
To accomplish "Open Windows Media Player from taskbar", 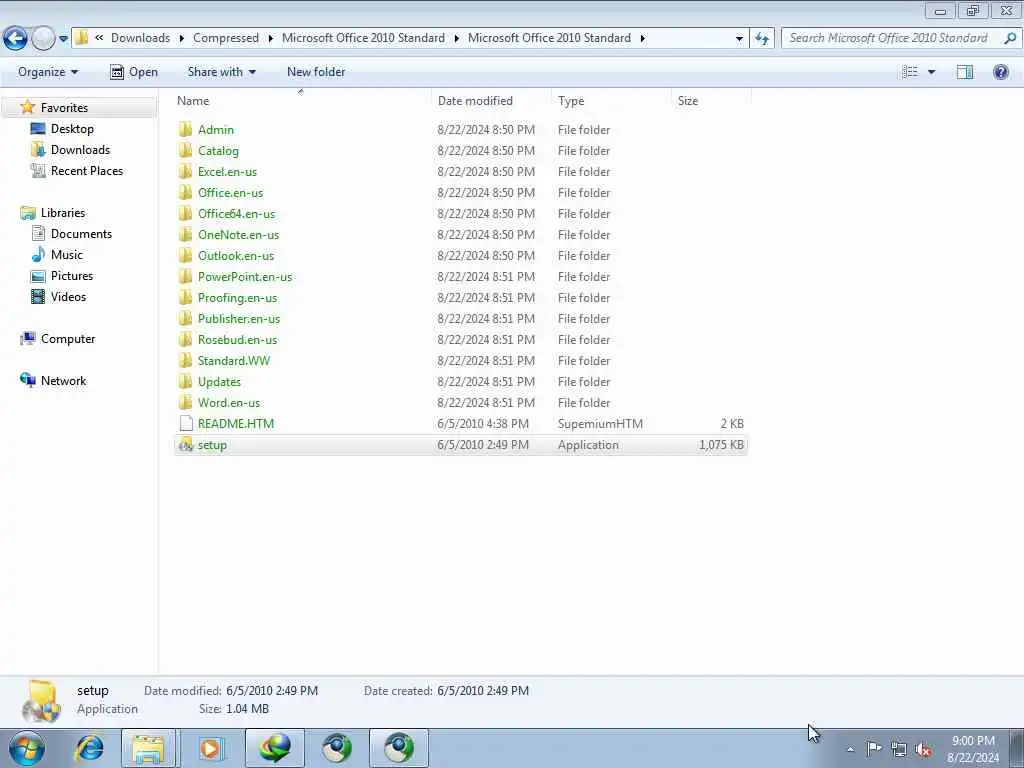I will (x=210, y=748).
